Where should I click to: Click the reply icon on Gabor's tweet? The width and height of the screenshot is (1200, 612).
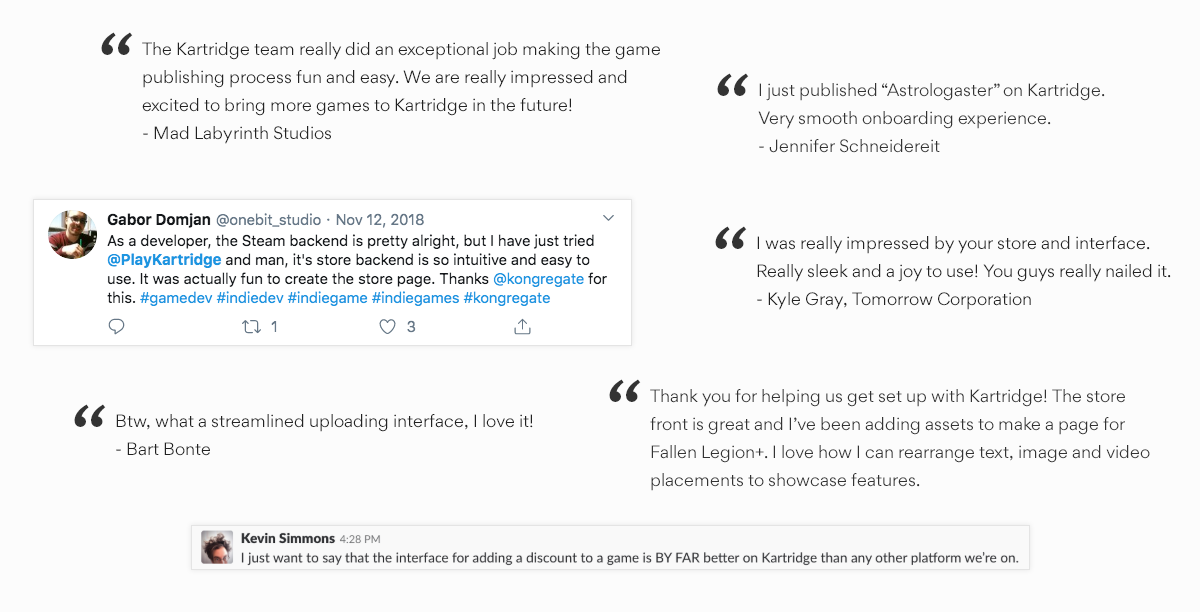[x=116, y=326]
